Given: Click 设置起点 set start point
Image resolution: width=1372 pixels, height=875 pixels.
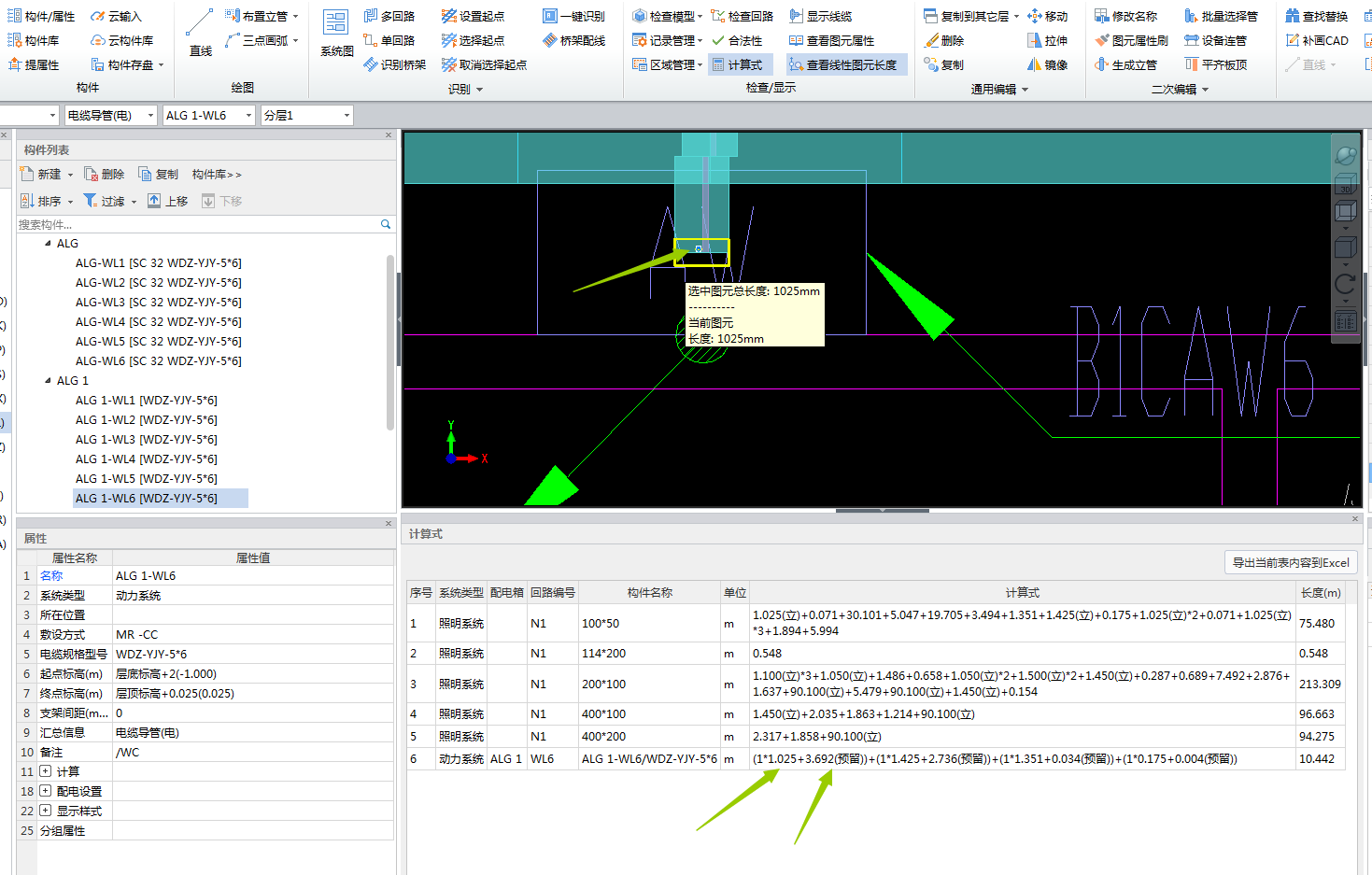Looking at the screenshot, I should (474, 16).
